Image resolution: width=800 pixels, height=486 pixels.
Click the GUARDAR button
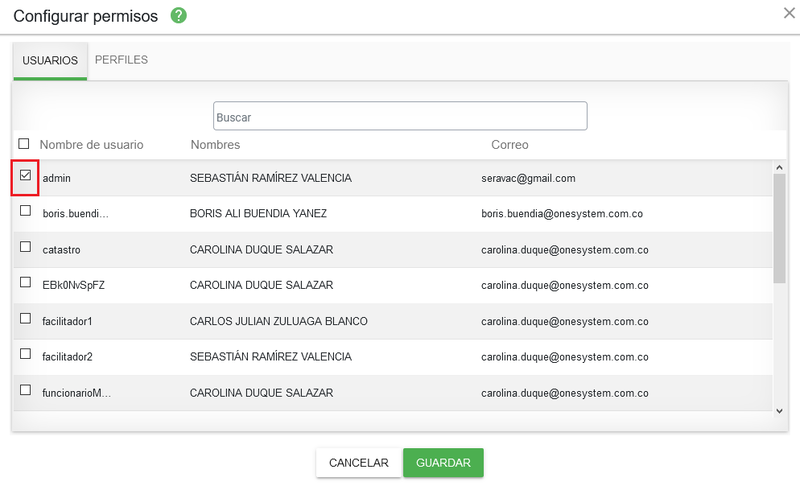tap(443, 463)
